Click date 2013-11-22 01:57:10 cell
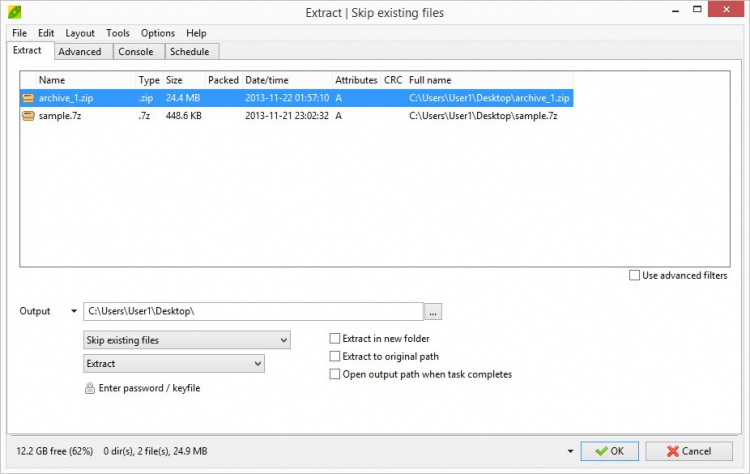Image resolution: width=750 pixels, height=474 pixels. 287,98
